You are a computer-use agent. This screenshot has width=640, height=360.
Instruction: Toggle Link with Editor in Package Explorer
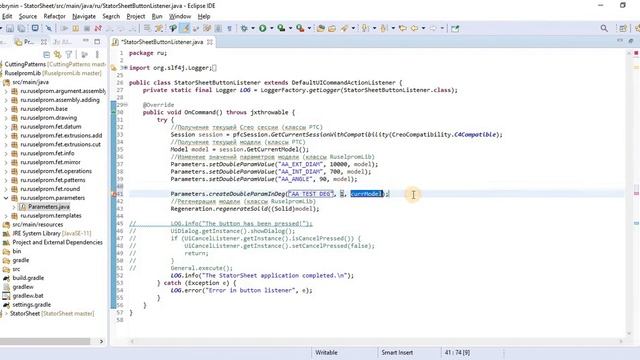click(x=58, y=54)
